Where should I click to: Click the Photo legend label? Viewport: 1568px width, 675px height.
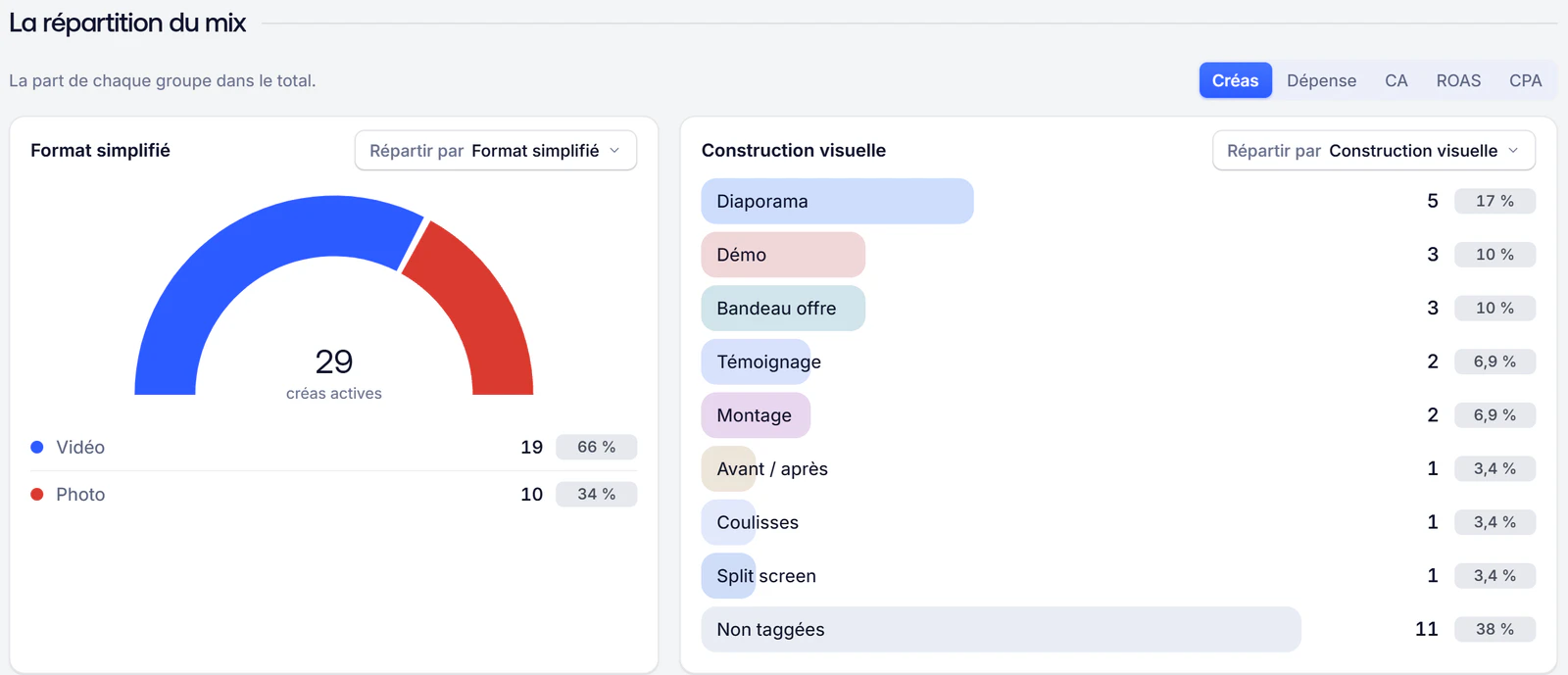(80, 495)
